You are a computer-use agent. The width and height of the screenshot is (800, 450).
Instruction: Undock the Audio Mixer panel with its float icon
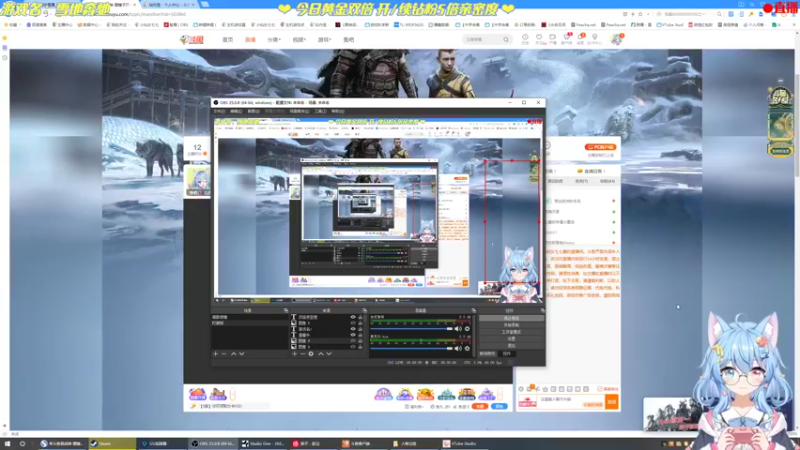[473, 310]
